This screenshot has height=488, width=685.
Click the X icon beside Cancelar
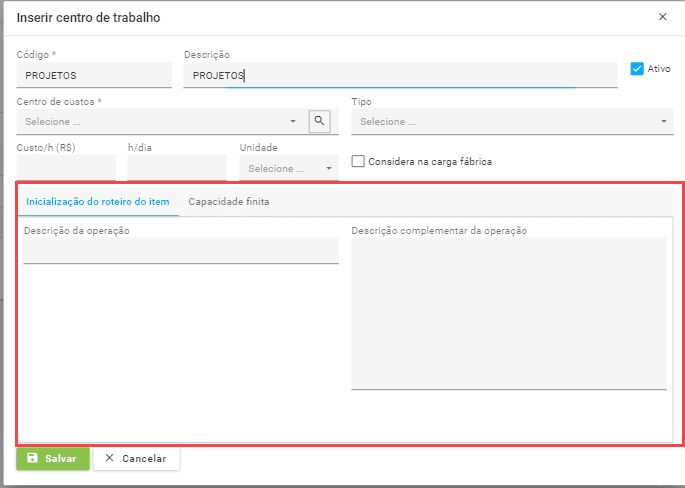(110, 458)
